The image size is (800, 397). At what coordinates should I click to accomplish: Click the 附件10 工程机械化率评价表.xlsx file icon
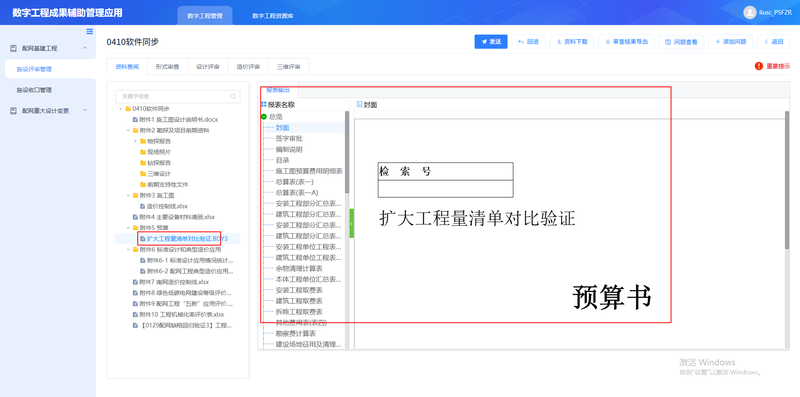click(135, 314)
